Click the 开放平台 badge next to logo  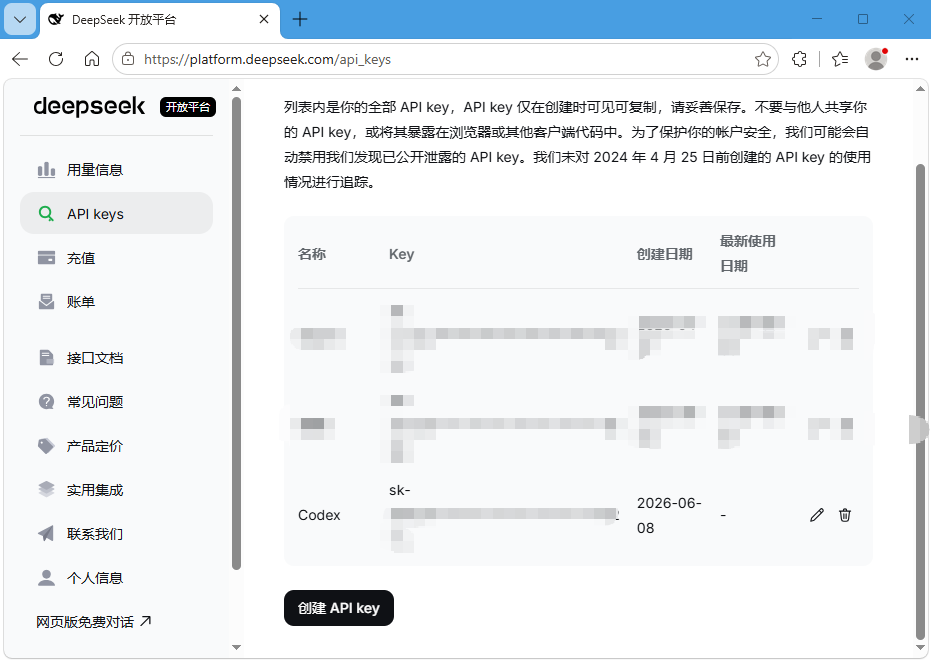coord(188,107)
